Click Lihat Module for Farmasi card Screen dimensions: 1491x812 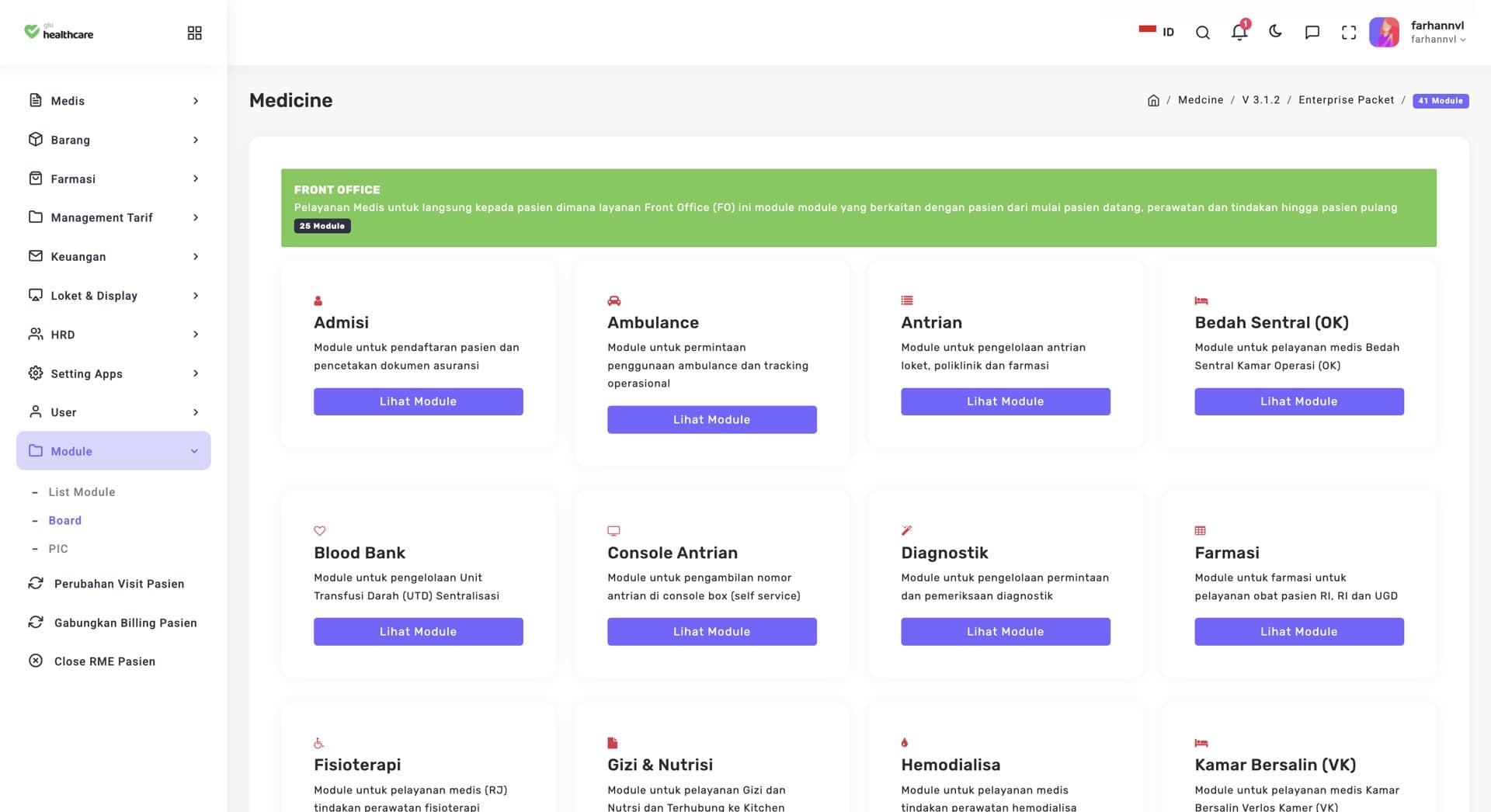[x=1298, y=631]
